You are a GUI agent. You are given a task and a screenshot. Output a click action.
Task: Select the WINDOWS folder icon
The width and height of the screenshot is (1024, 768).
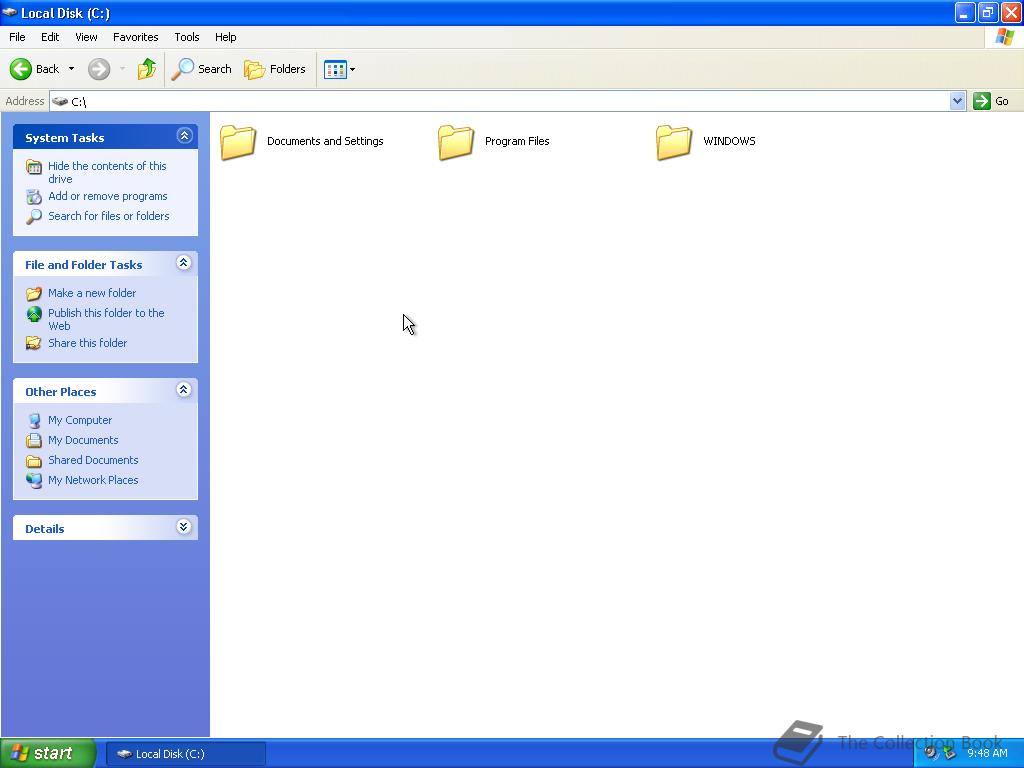pos(674,142)
